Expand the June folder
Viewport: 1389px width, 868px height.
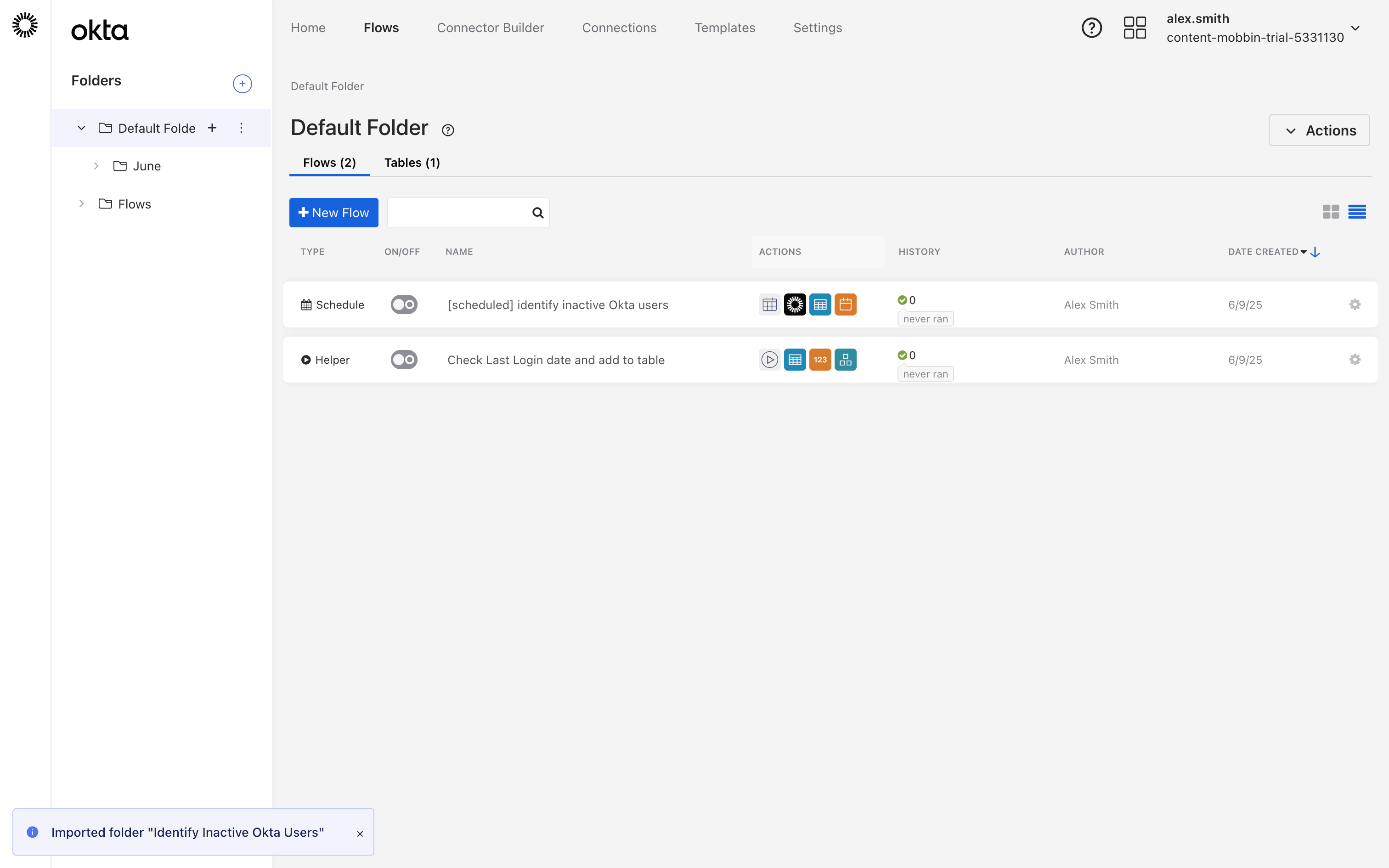(x=96, y=166)
